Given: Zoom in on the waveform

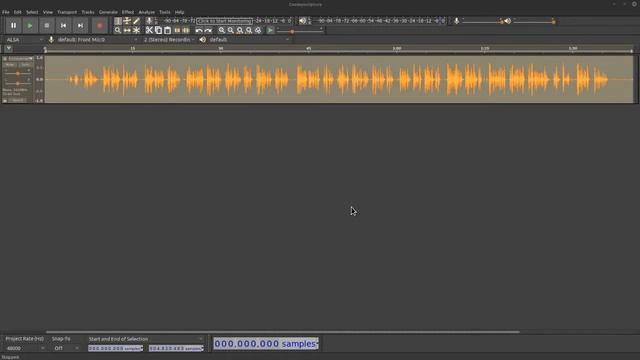Looking at the screenshot, I should 222,30.
